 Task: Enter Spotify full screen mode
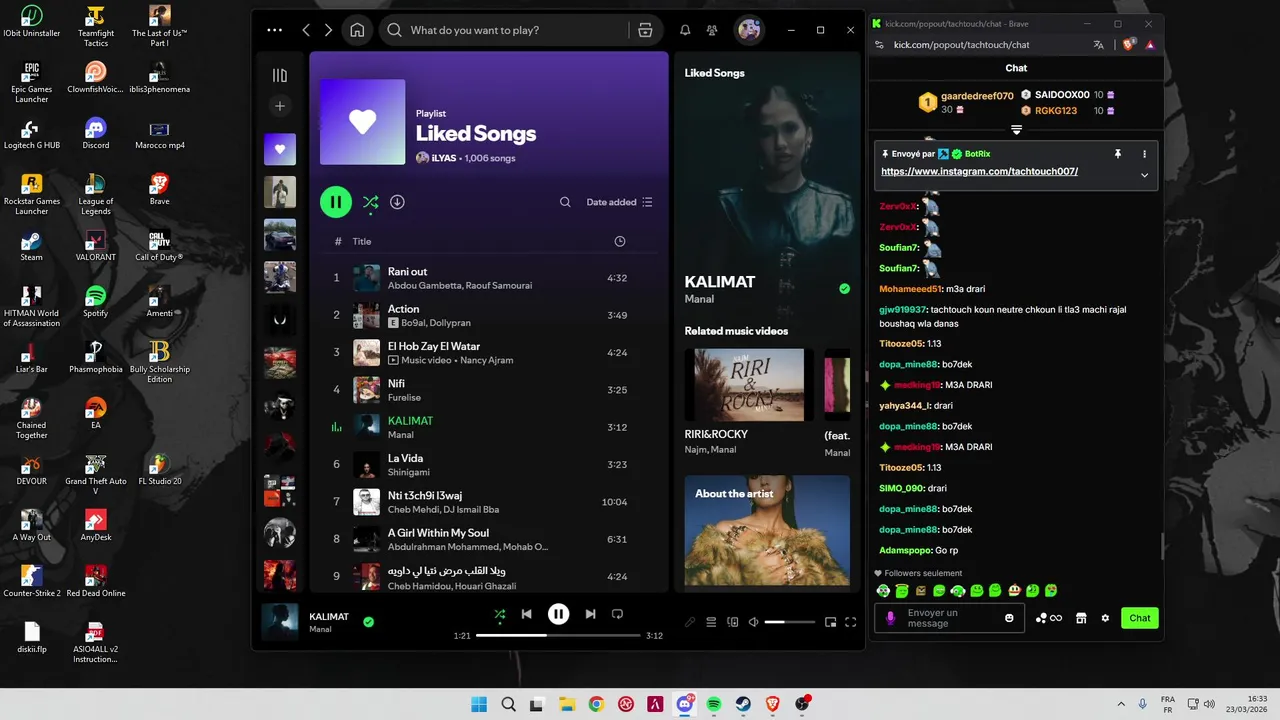pyautogui.click(x=851, y=622)
